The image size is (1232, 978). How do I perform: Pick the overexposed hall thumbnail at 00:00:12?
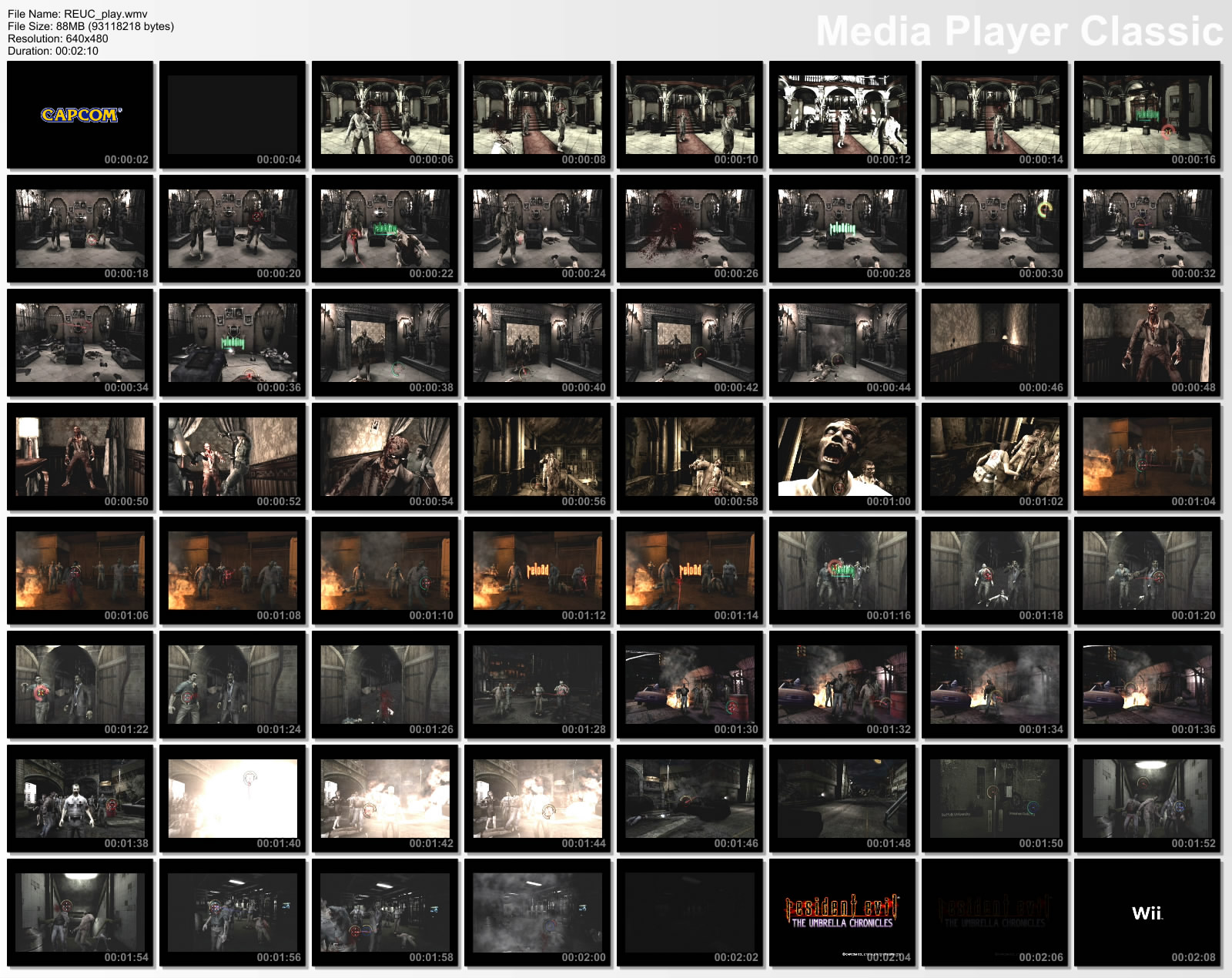842,115
